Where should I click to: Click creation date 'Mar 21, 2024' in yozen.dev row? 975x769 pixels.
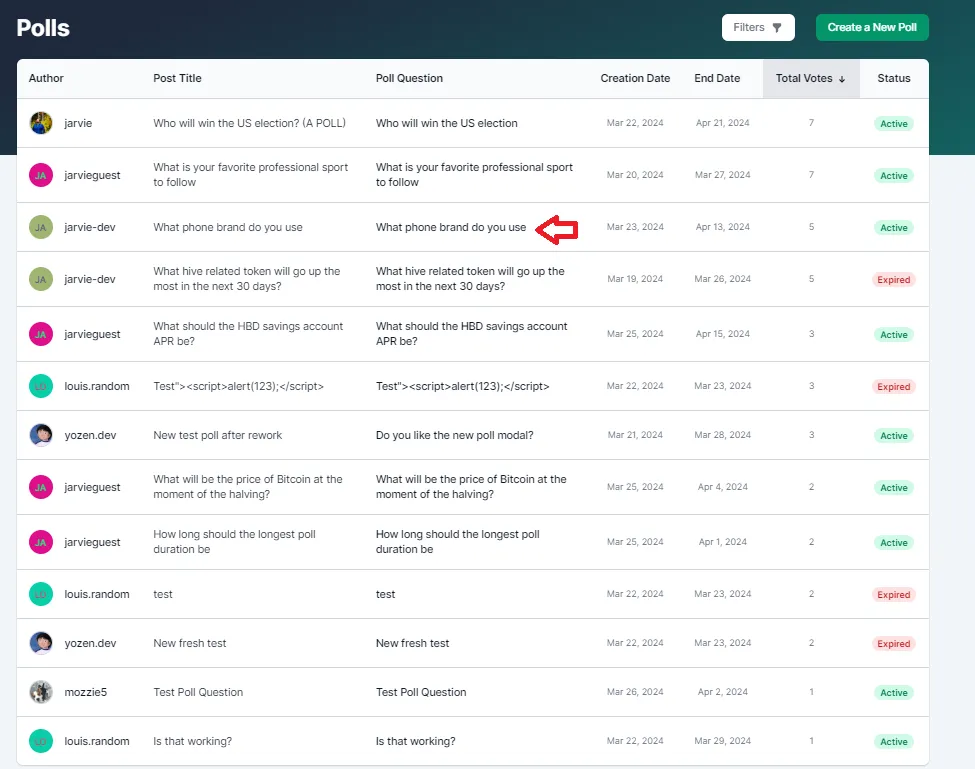(635, 435)
